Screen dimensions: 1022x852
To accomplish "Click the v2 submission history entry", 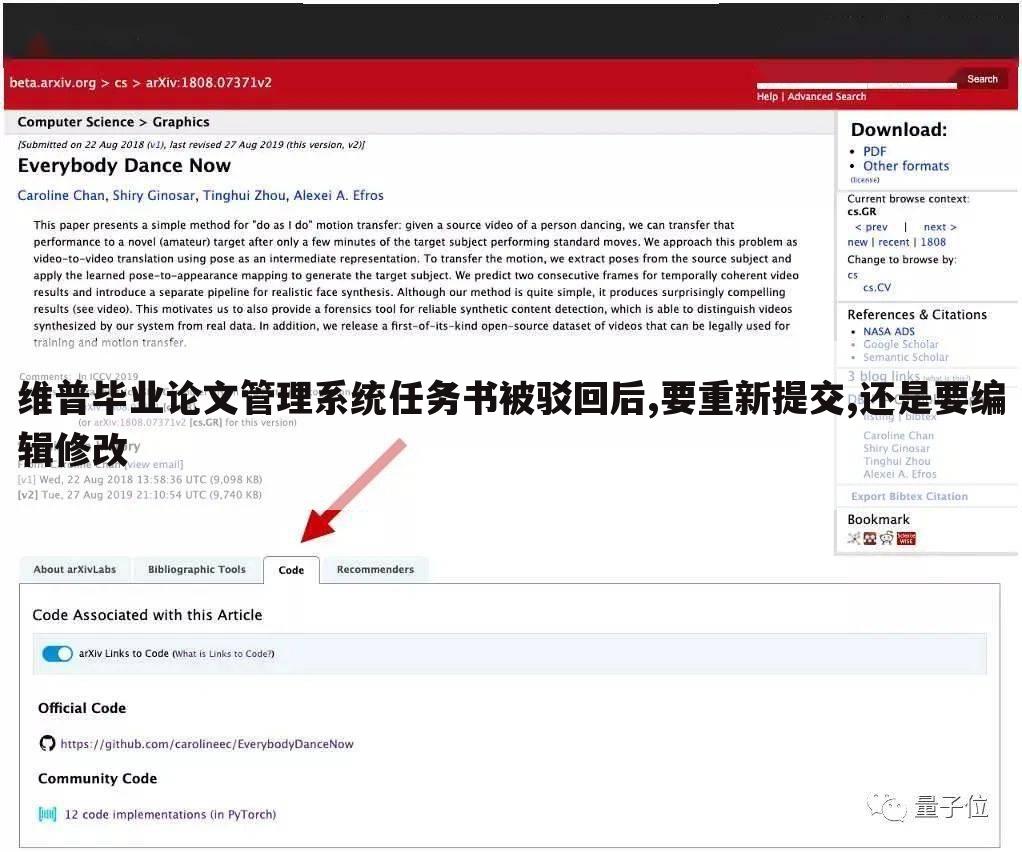I will coord(139,495).
